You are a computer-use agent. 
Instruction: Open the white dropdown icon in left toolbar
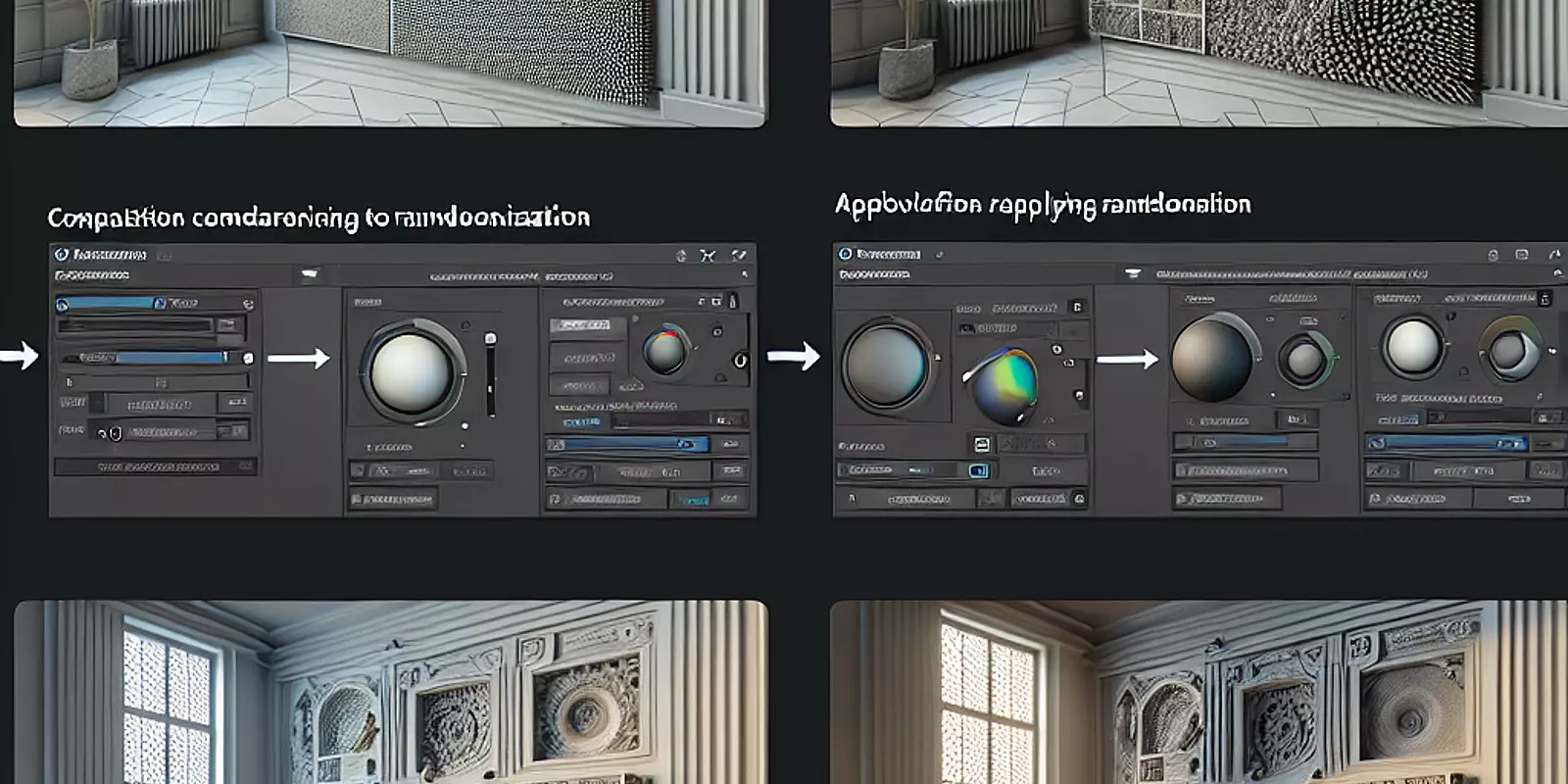[x=310, y=275]
